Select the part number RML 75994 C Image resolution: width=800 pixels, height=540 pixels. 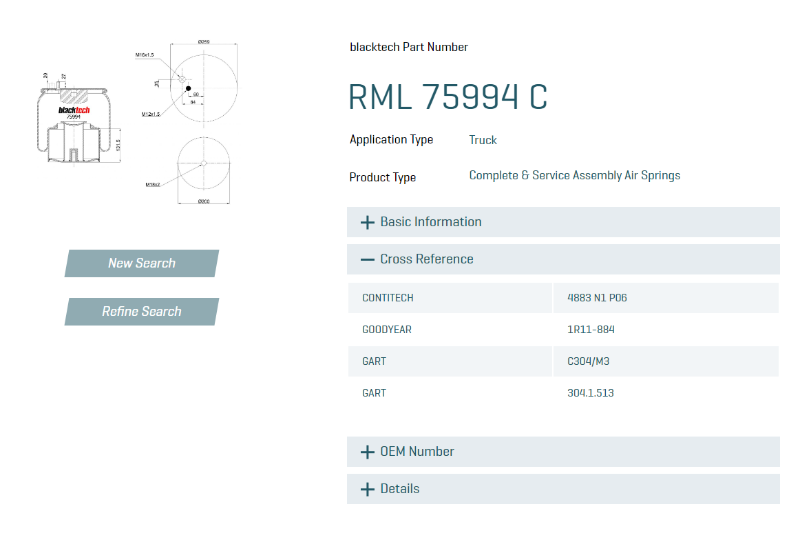coord(448,96)
